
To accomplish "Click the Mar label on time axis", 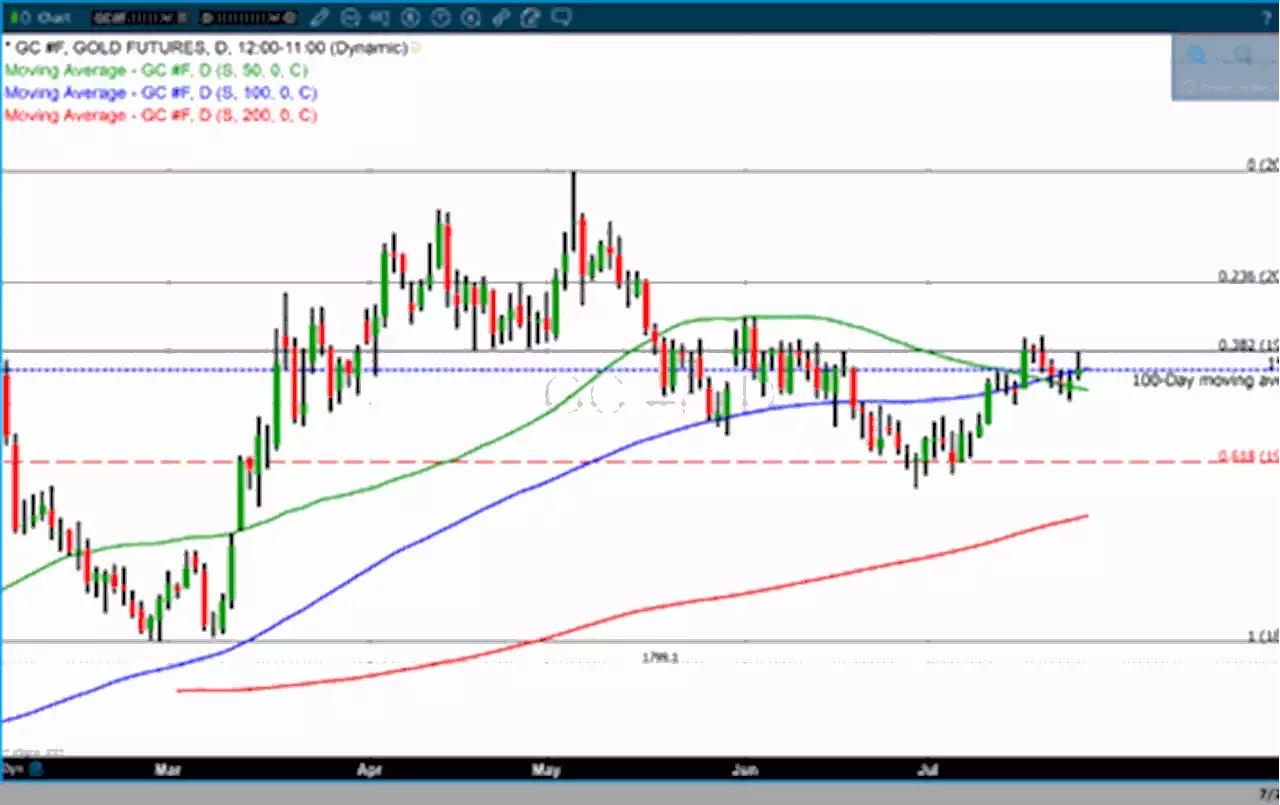I will coord(168,771).
